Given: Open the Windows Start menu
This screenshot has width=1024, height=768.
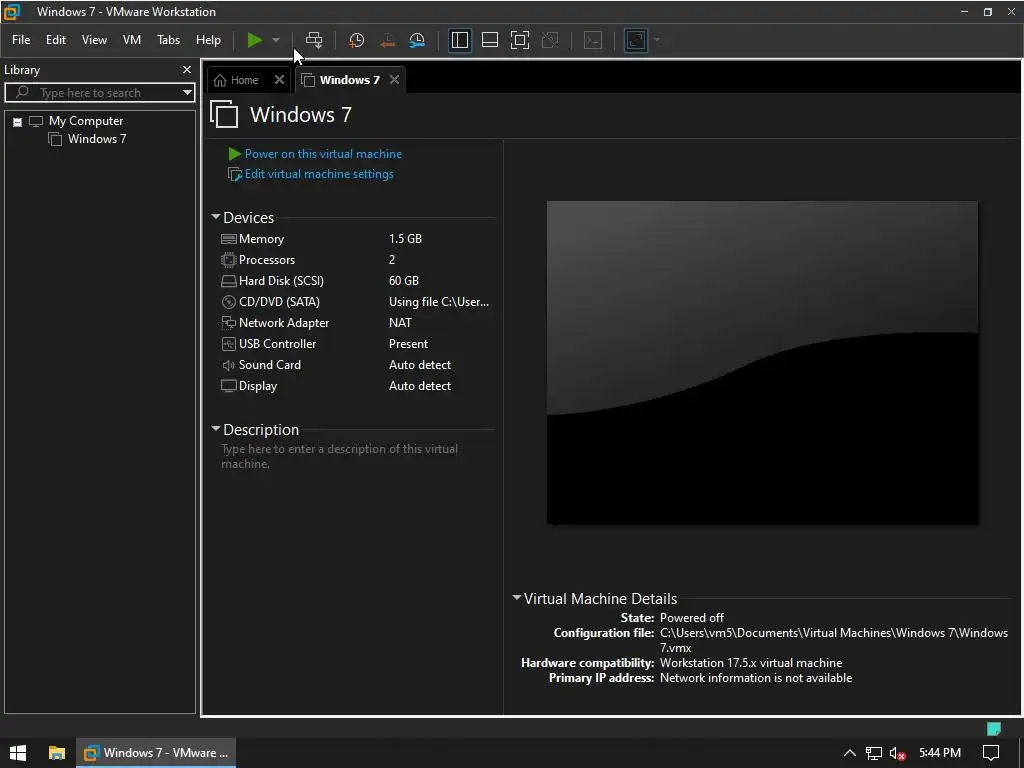Looking at the screenshot, I should [x=18, y=752].
